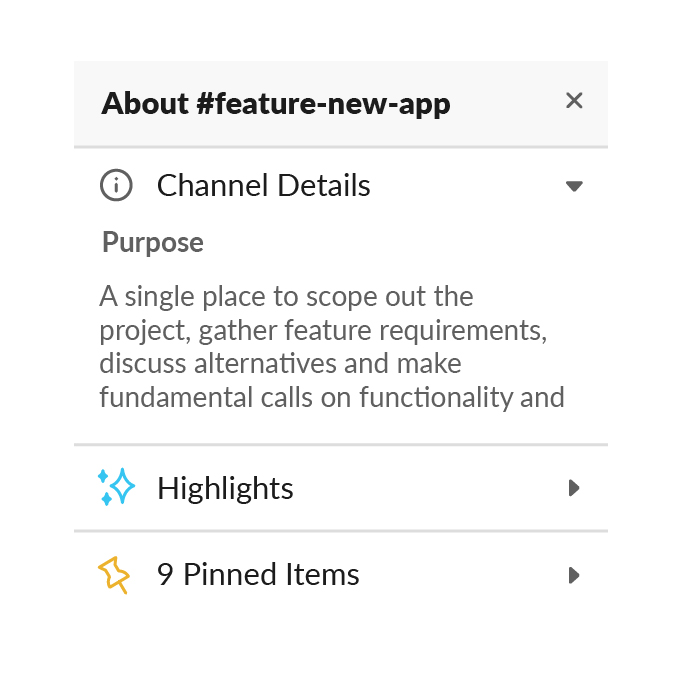Select the "A single place" purpose line

[286, 297]
